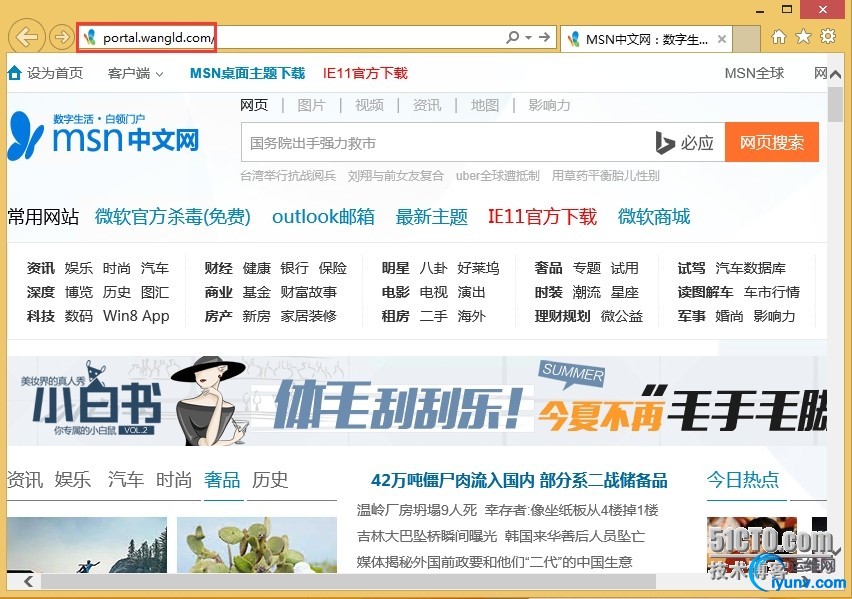The height and width of the screenshot is (599, 852).
Task: Click the browser forward arrow button
Action: (61, 37)
